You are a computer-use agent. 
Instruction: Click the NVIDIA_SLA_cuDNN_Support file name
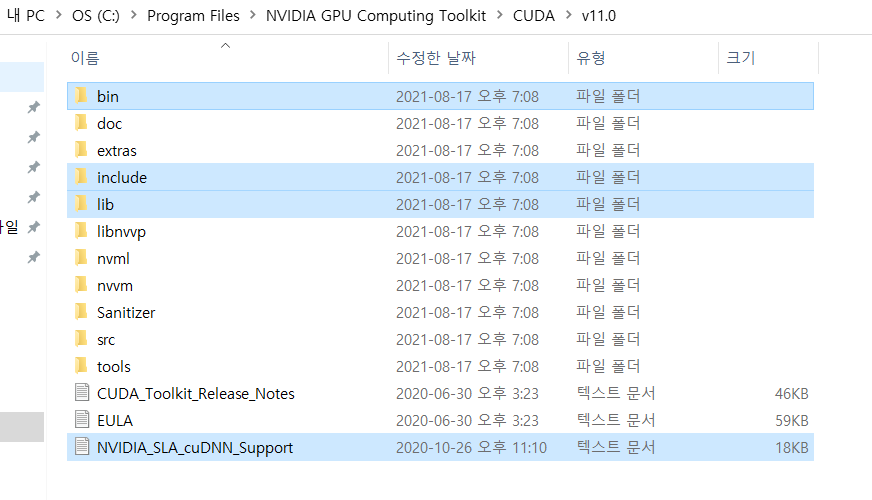[x=195, y=448]
